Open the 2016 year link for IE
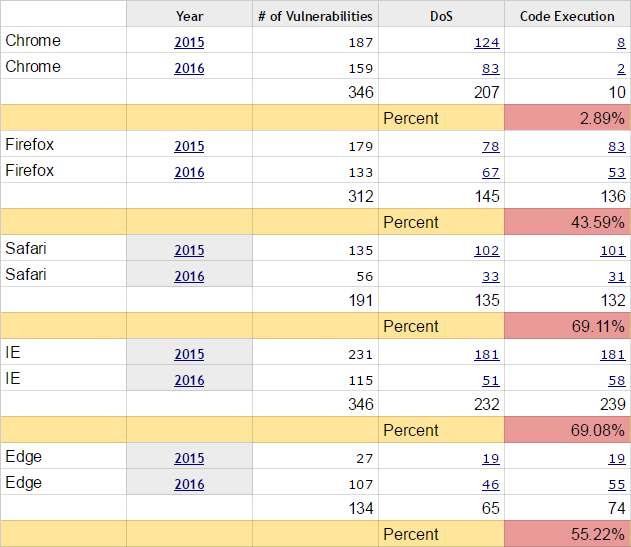 pos(189,380)
